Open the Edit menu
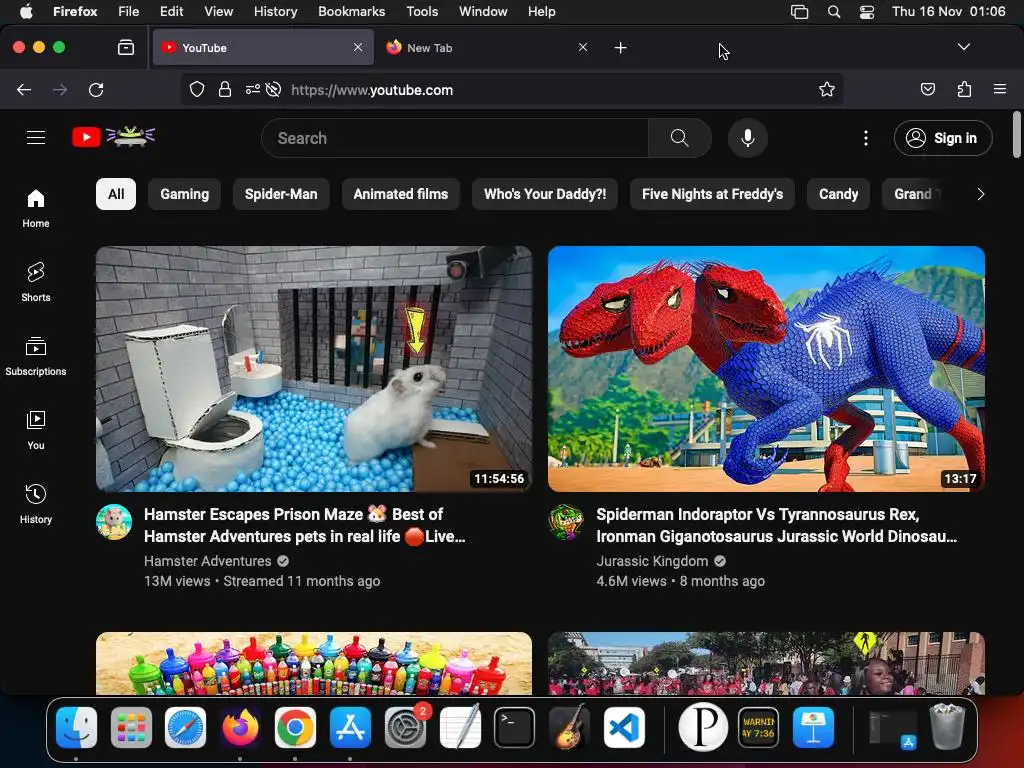The height and width of the screenshot is (768, 1024). click(x=172, y=12)
